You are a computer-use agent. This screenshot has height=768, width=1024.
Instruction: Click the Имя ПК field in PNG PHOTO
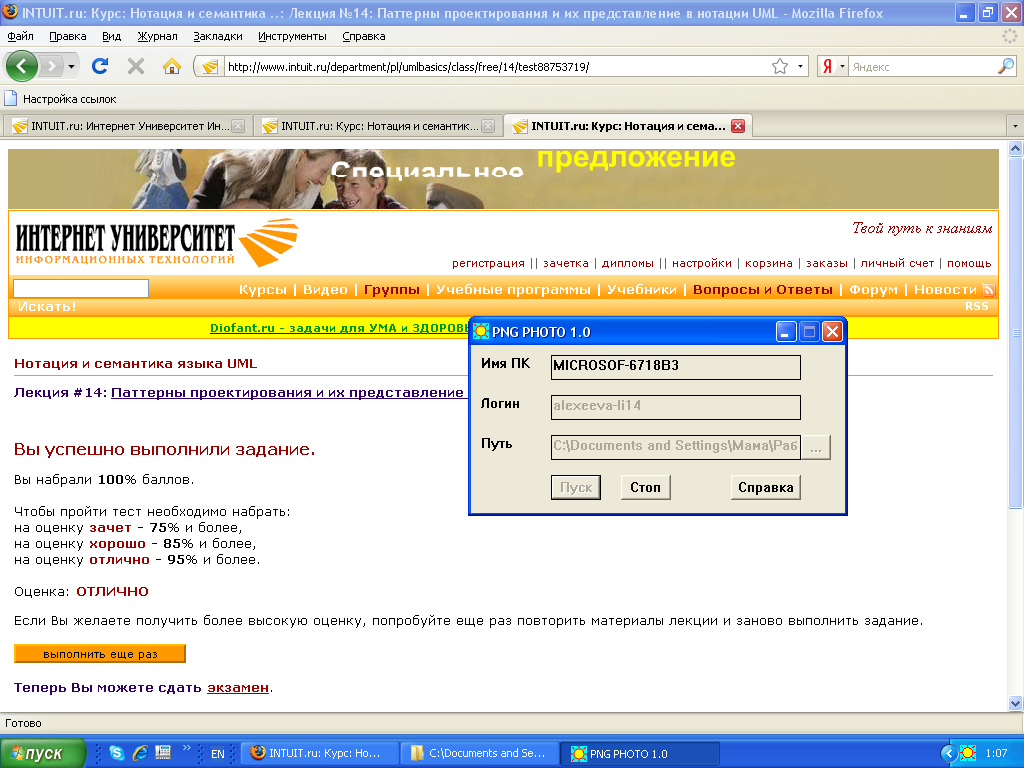pos(676,367)
